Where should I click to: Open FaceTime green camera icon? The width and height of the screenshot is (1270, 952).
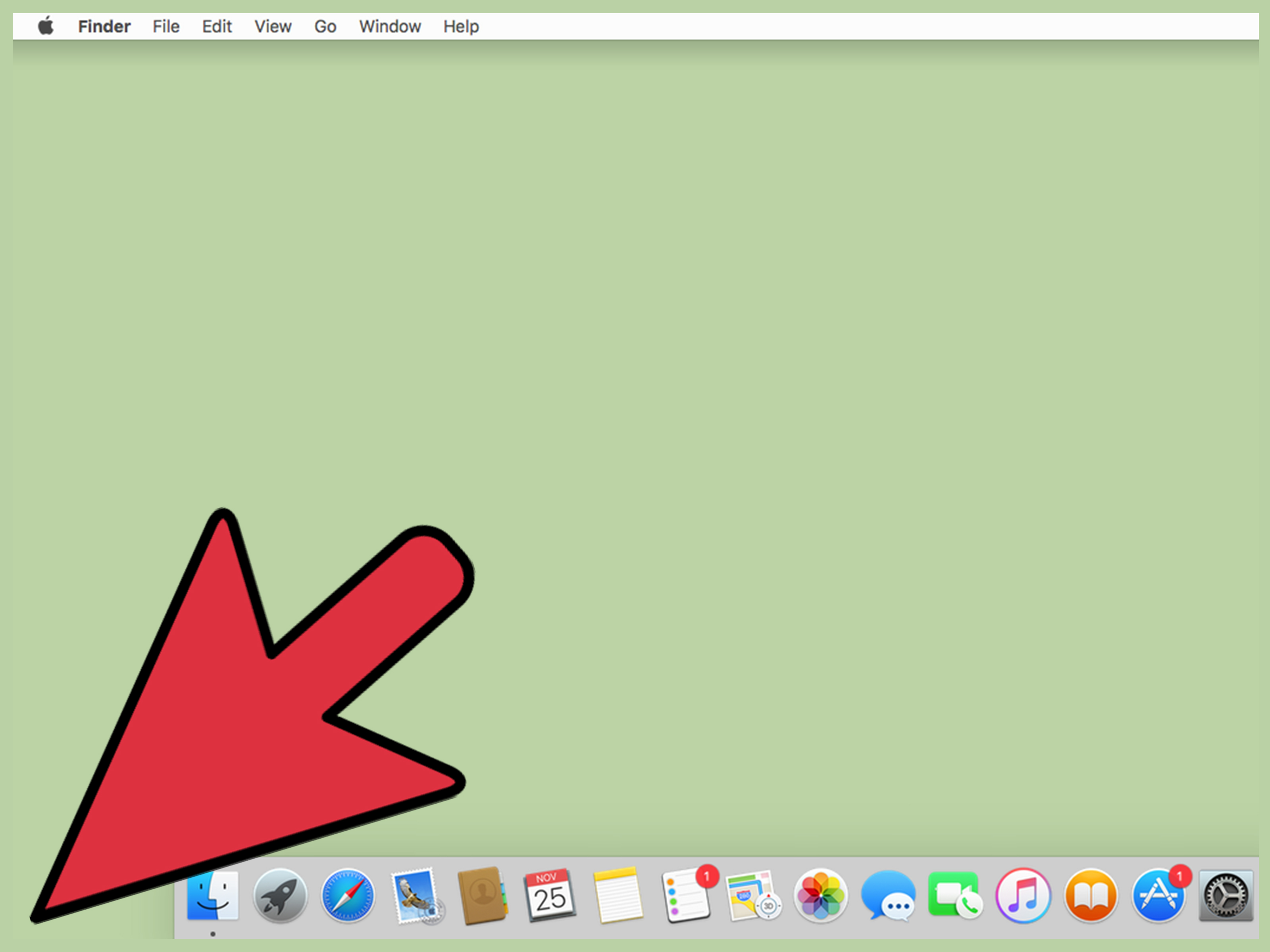click(955, 895)
